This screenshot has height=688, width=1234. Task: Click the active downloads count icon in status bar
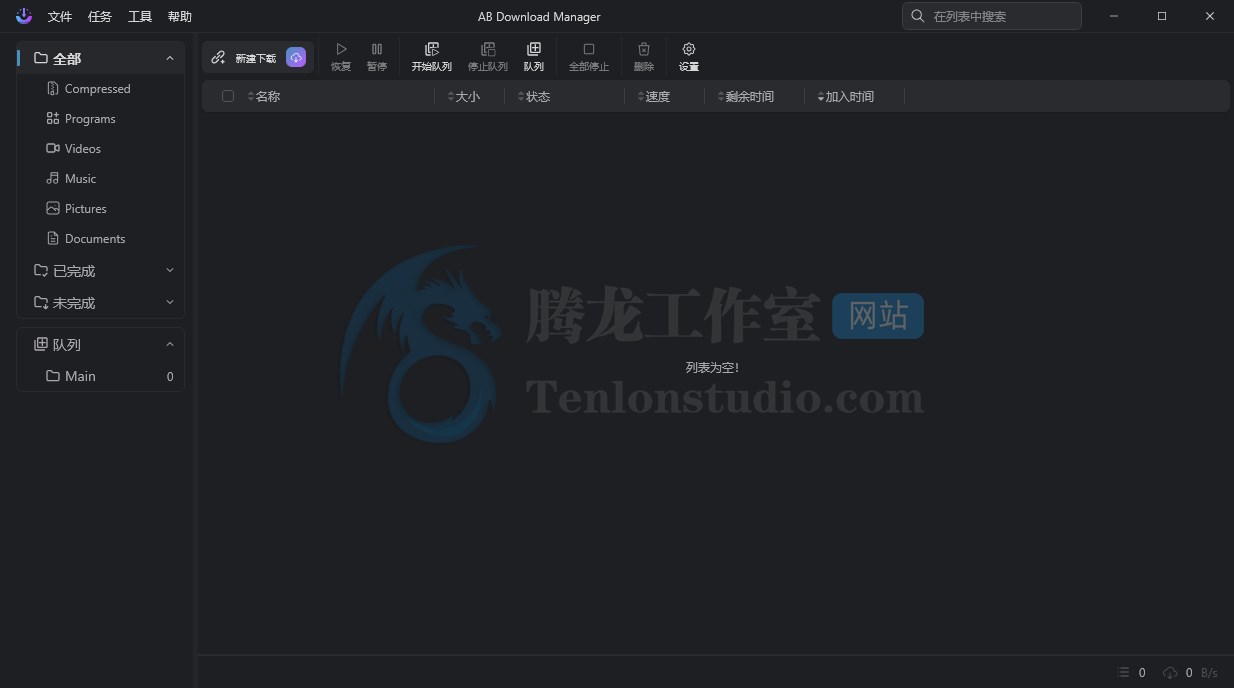(1123, 673)
